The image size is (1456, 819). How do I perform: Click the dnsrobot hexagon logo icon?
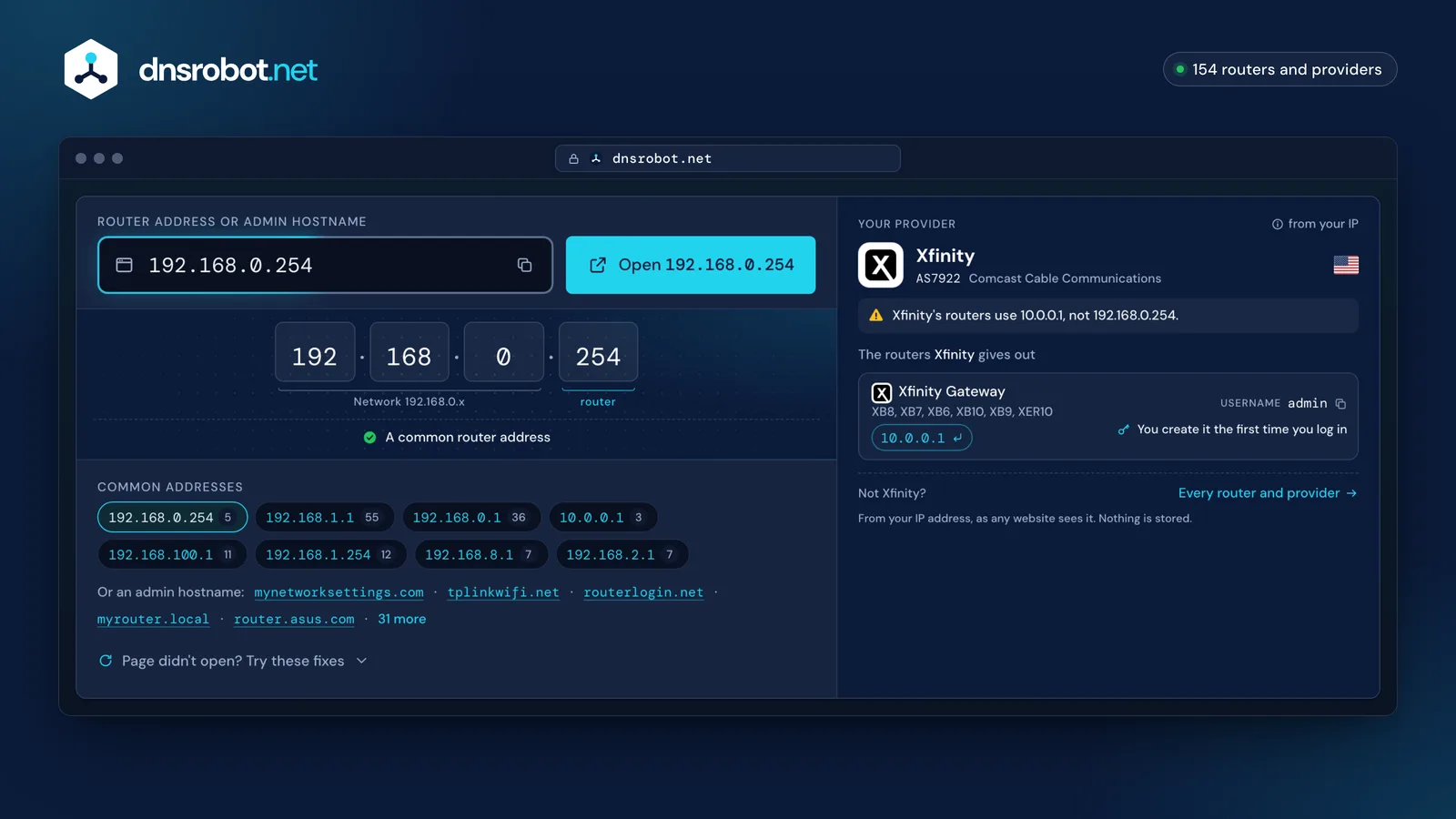click(x=91, y=69)
